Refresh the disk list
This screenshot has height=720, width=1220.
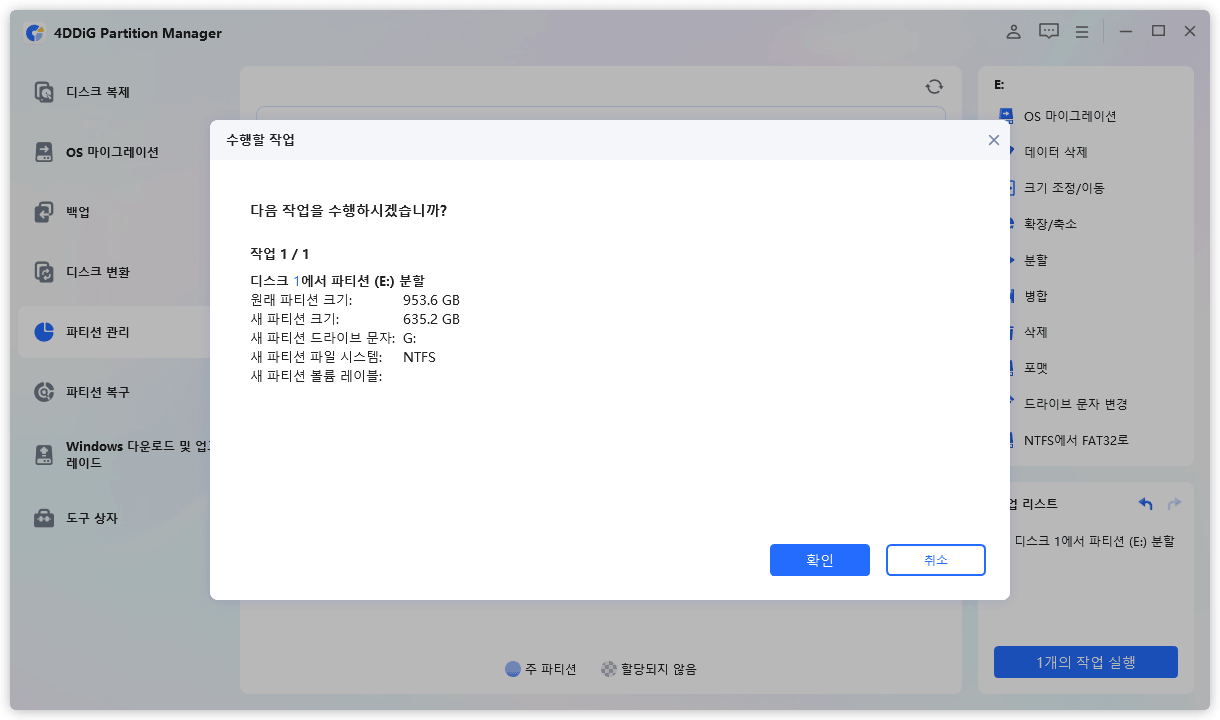(x=934, y=87)
